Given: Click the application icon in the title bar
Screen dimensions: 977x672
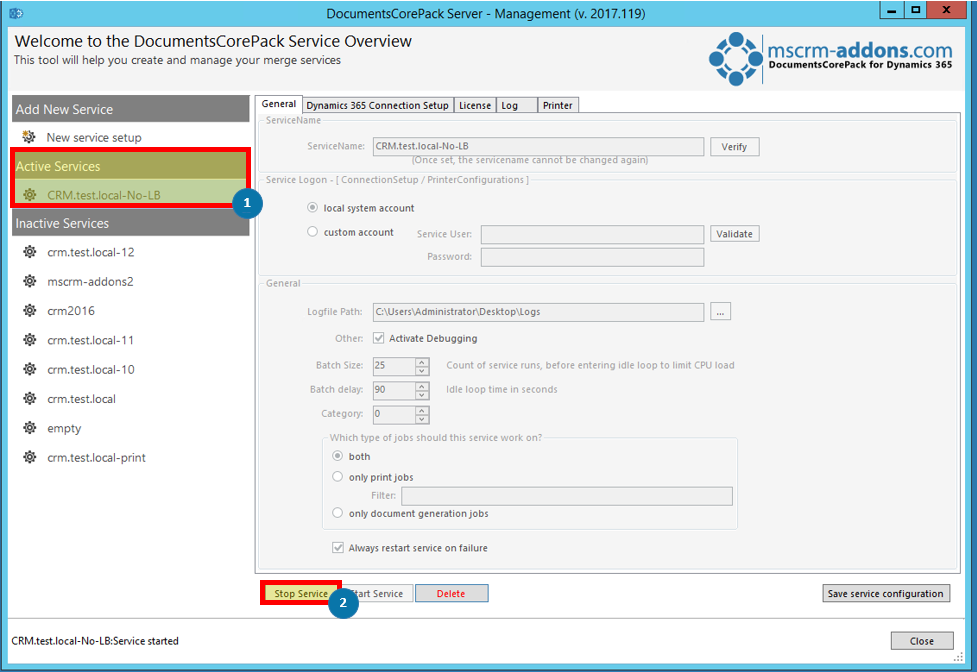Looking at the screenshot, I should click(x=16, y=13).
